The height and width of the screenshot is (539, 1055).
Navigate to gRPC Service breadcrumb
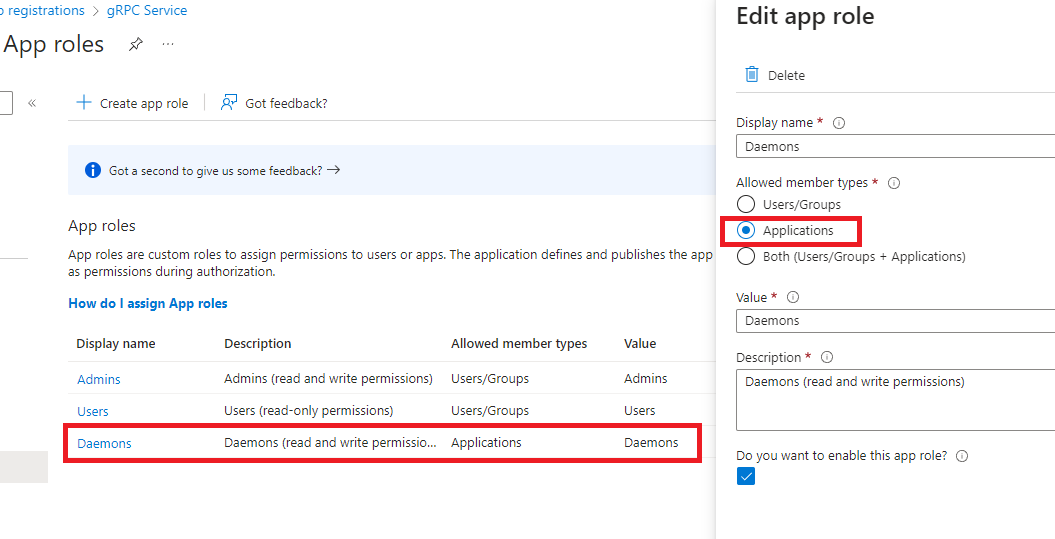click(147, 11)
